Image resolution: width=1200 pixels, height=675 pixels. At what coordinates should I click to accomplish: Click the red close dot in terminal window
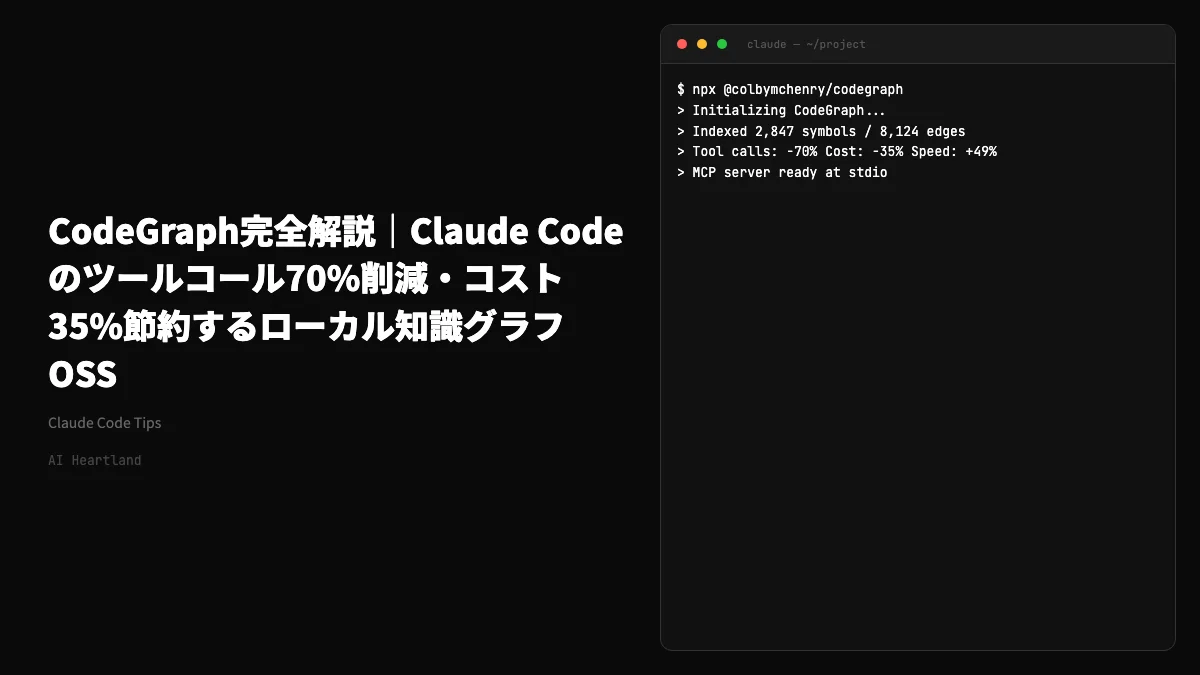coord(682,44)
